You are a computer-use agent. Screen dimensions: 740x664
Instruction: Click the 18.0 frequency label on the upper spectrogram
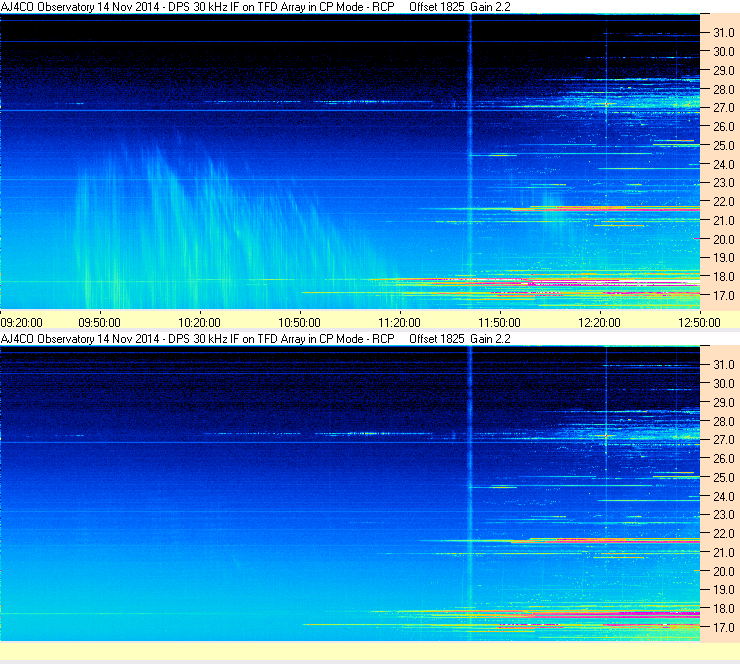[x=723, y=277]
